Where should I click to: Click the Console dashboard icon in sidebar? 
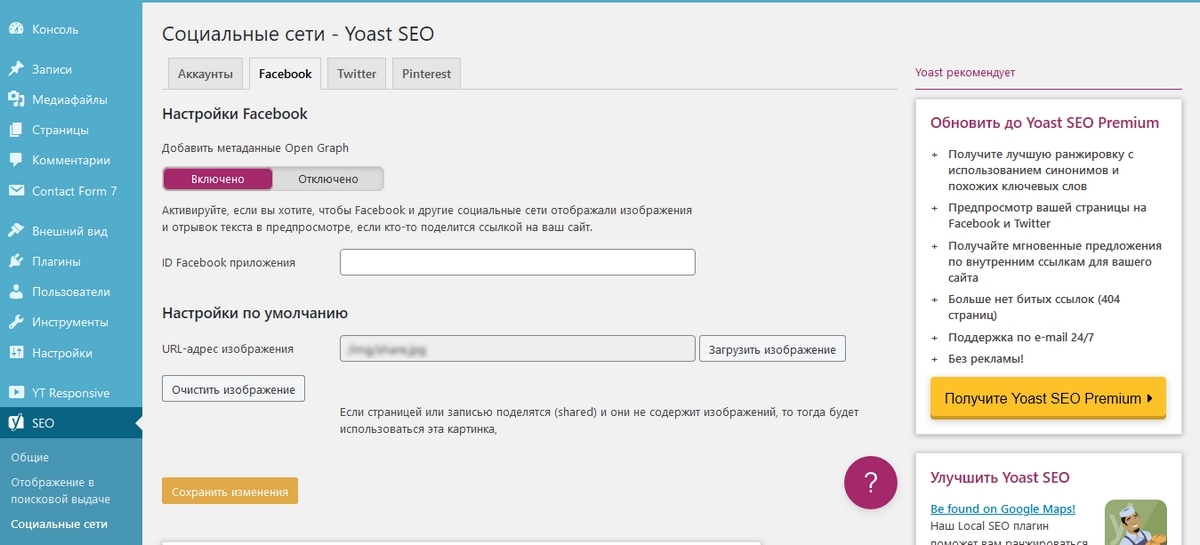(16, 29)
